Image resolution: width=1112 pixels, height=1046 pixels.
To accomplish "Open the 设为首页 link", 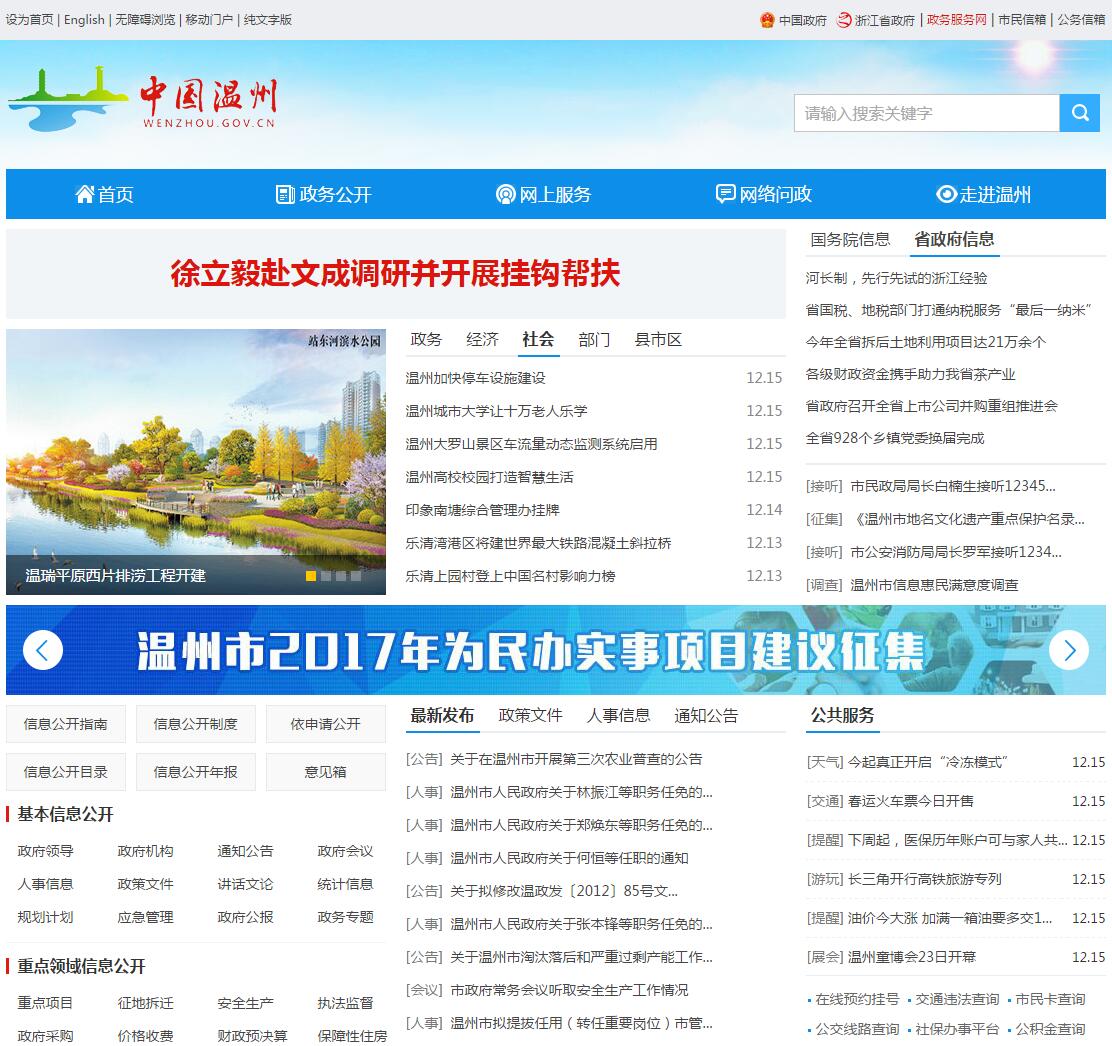I will (29, 20).
